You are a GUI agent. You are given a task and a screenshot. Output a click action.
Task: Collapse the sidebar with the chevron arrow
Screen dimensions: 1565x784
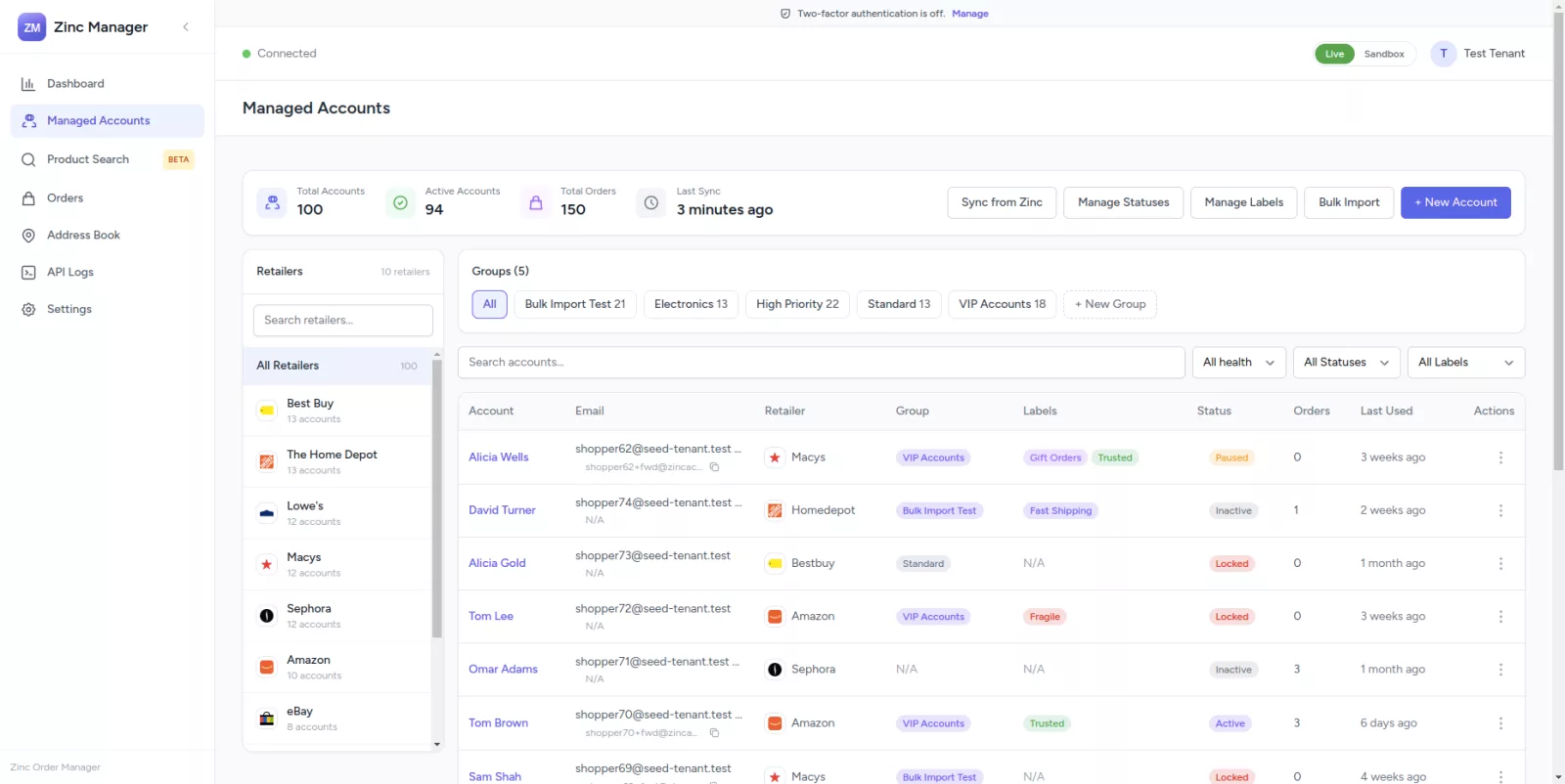[x=186, y=27]
